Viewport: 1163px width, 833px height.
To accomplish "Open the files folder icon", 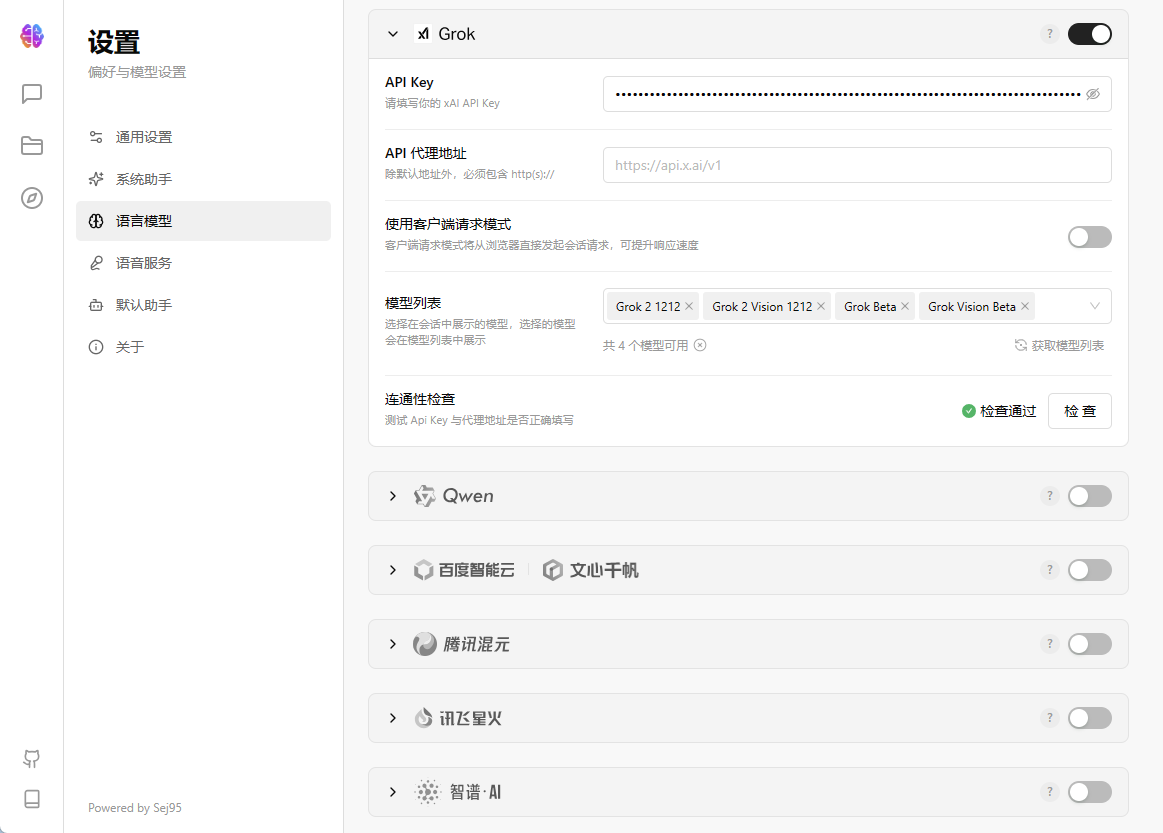I will [x=32, y=145].
